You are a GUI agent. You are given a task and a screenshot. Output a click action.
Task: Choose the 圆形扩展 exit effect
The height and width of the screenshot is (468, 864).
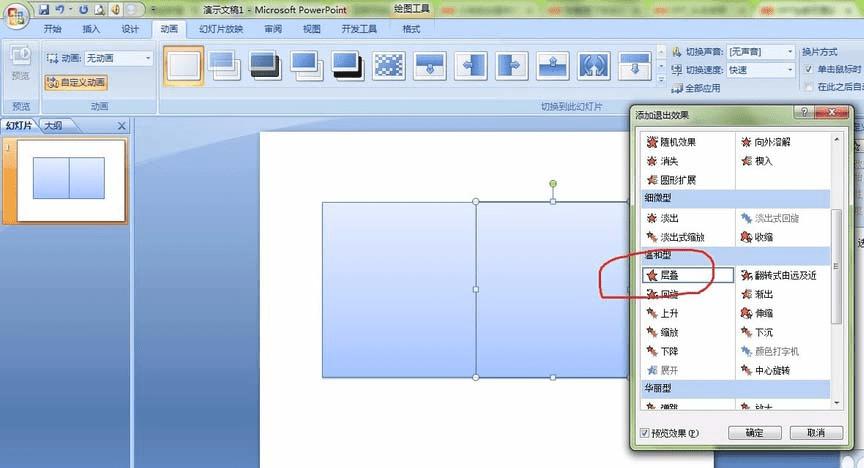coord(671,180)
